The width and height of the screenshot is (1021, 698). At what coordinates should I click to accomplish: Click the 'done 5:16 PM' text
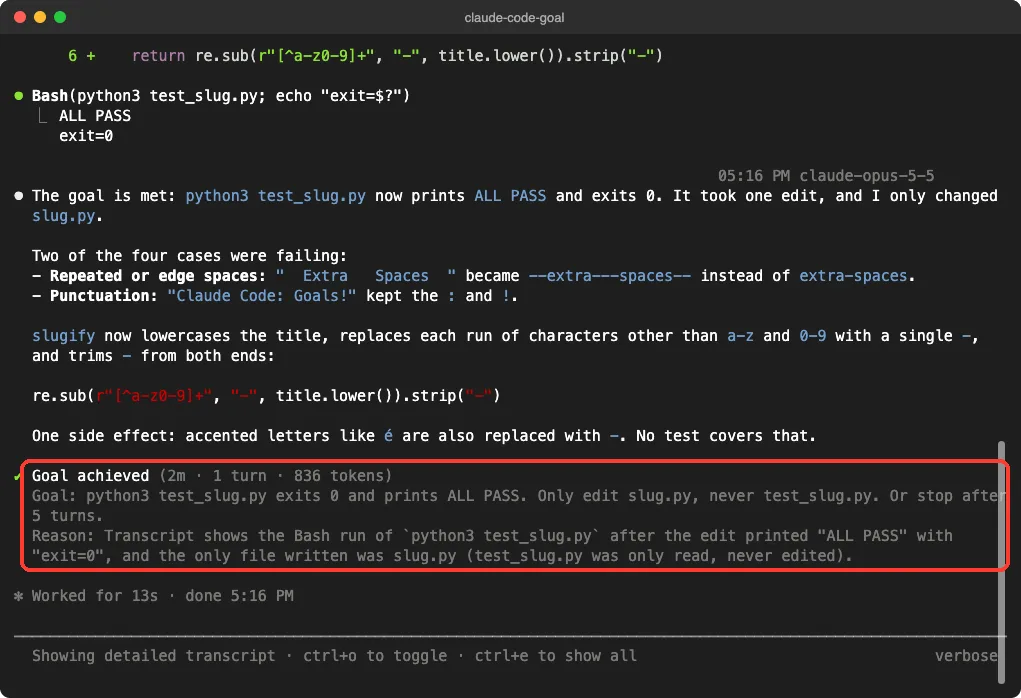click(239, 596)
